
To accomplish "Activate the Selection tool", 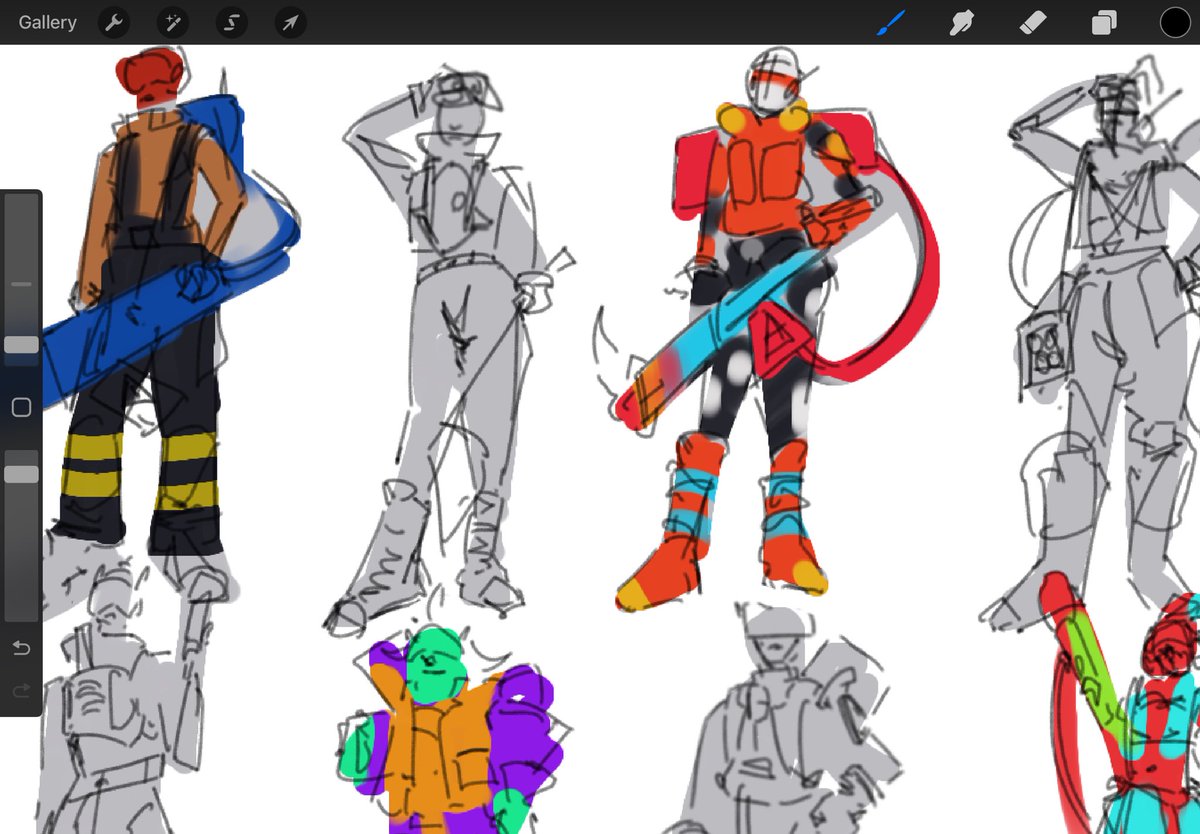I will tap(232, 22).
